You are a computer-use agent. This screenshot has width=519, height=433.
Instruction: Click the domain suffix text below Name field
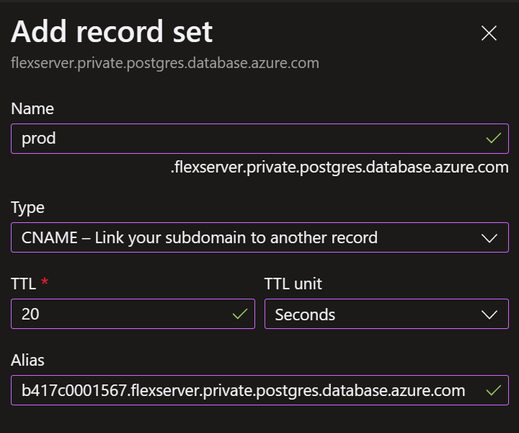click(x=340, y=167)
